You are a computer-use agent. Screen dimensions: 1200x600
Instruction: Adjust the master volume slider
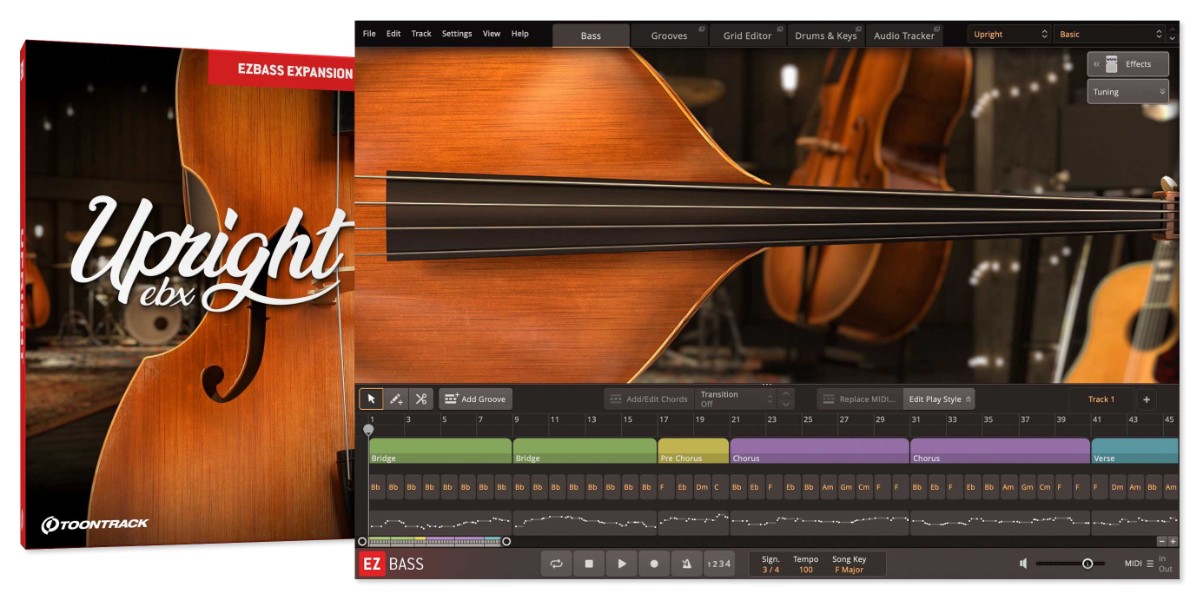coord(1087,564)
